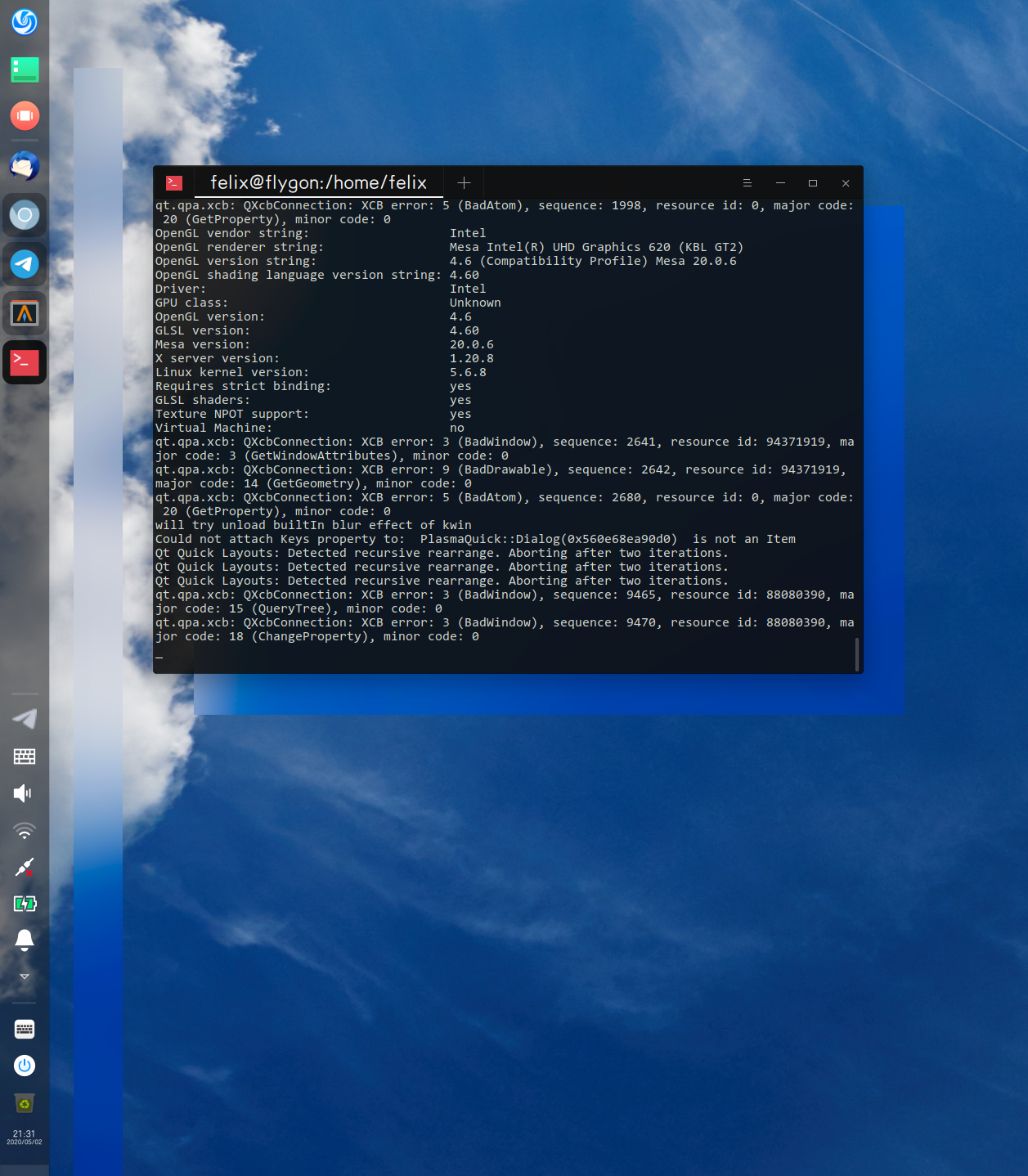Click the disconnected network plug indicator

point(24,867)
